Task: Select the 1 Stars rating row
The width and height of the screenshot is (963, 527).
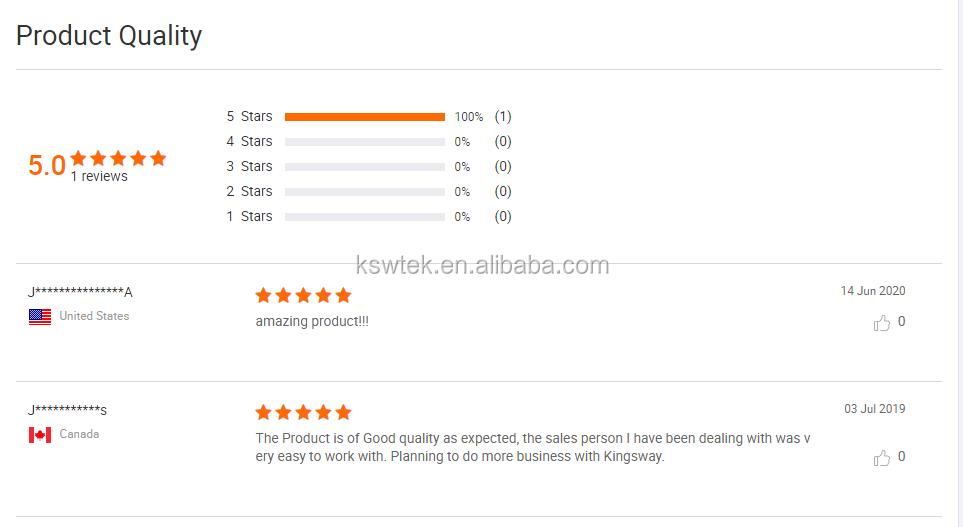Action: pos(249,217)
